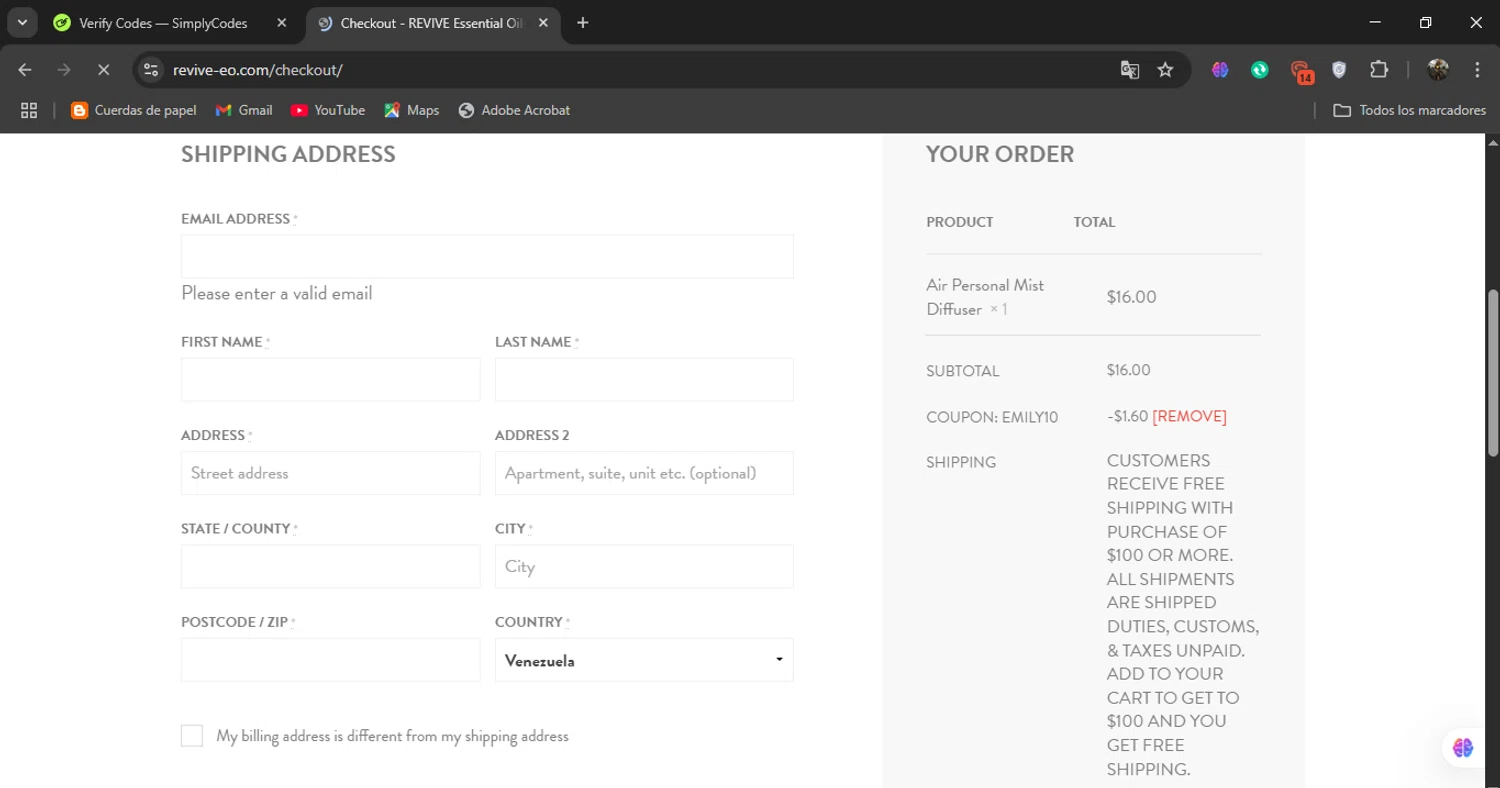
Task: Open the Extensions puzzle icon
Action: (x=1379, y=70)
